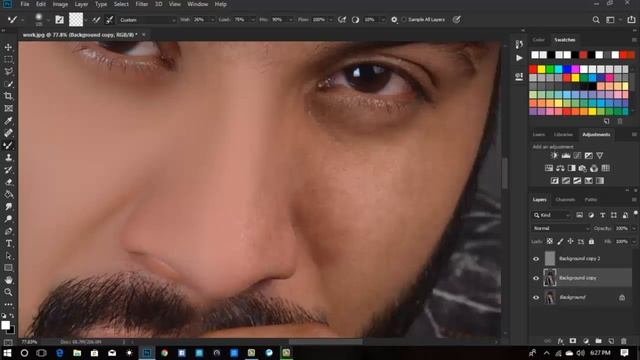640x360 pixels.
Task: Select the Clone Stamp tool
Action: 8,158
